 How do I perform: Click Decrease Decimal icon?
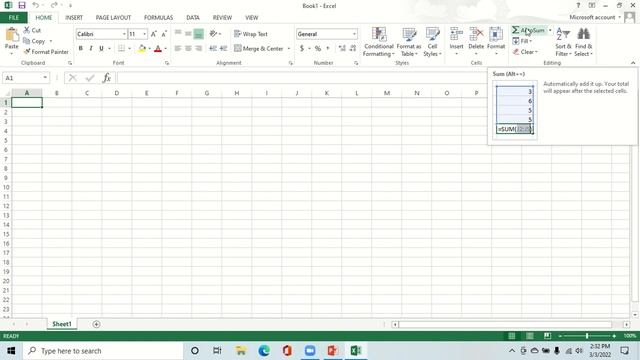click(x=353, y=48)
